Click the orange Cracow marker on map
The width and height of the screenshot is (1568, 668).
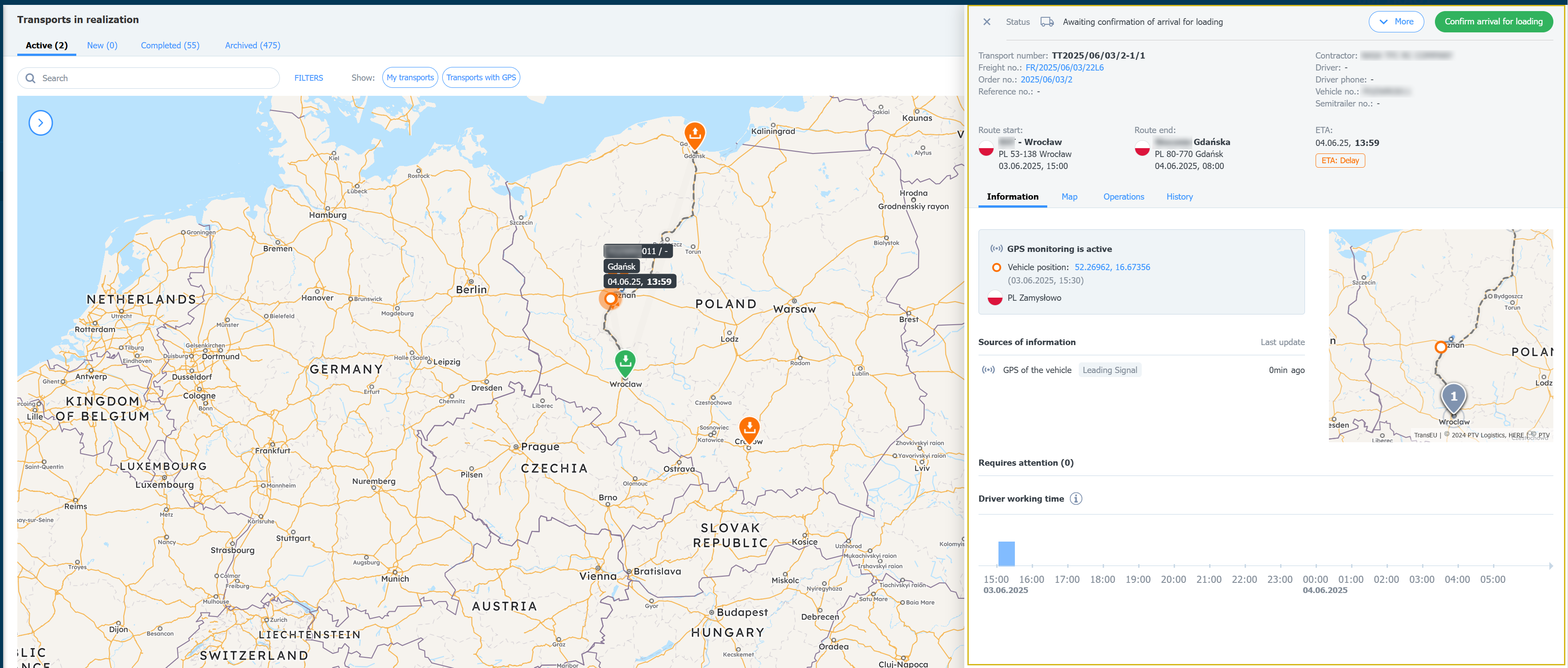pos(749,430)
